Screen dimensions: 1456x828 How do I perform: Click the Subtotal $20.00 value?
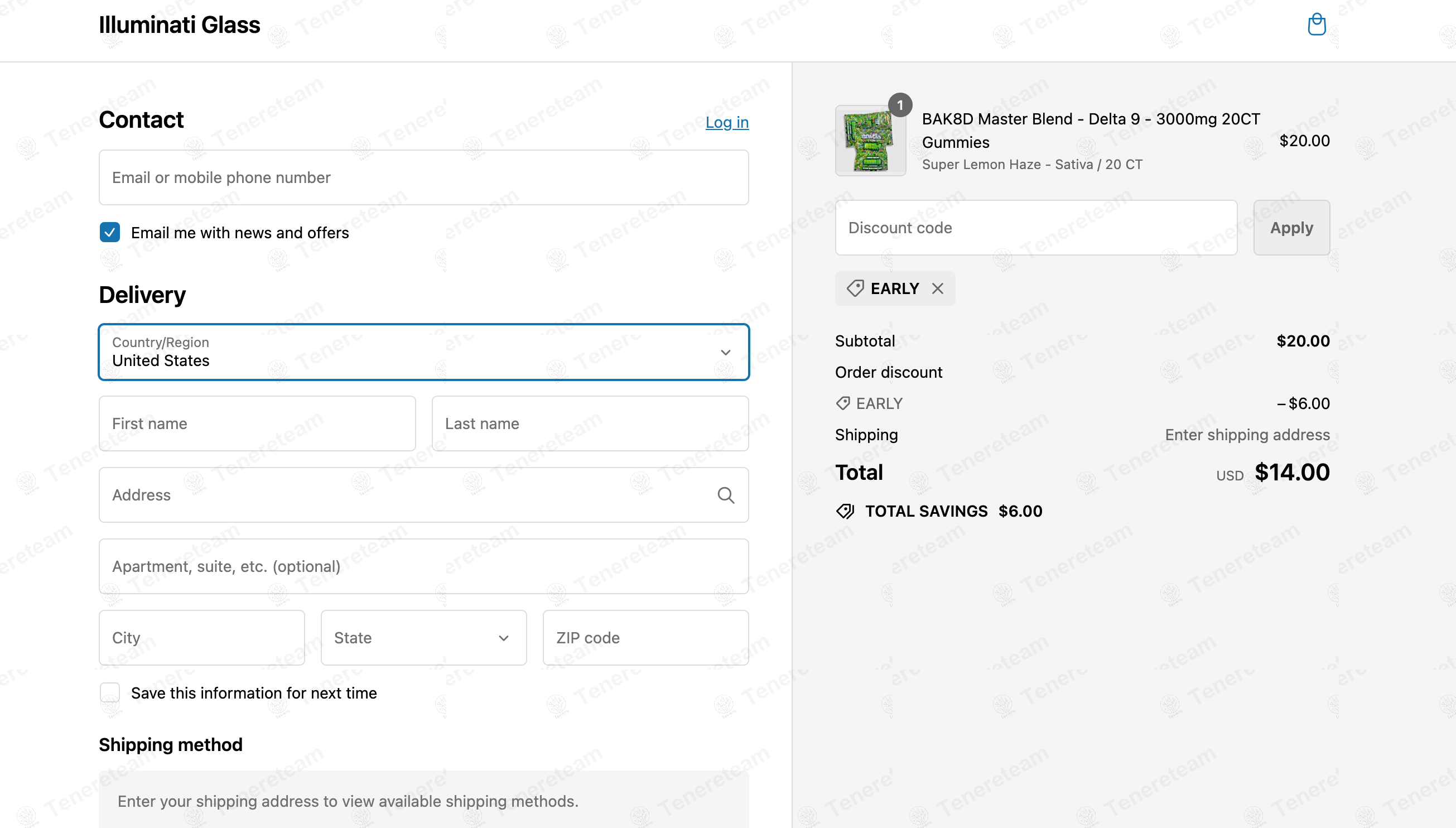1303,341
